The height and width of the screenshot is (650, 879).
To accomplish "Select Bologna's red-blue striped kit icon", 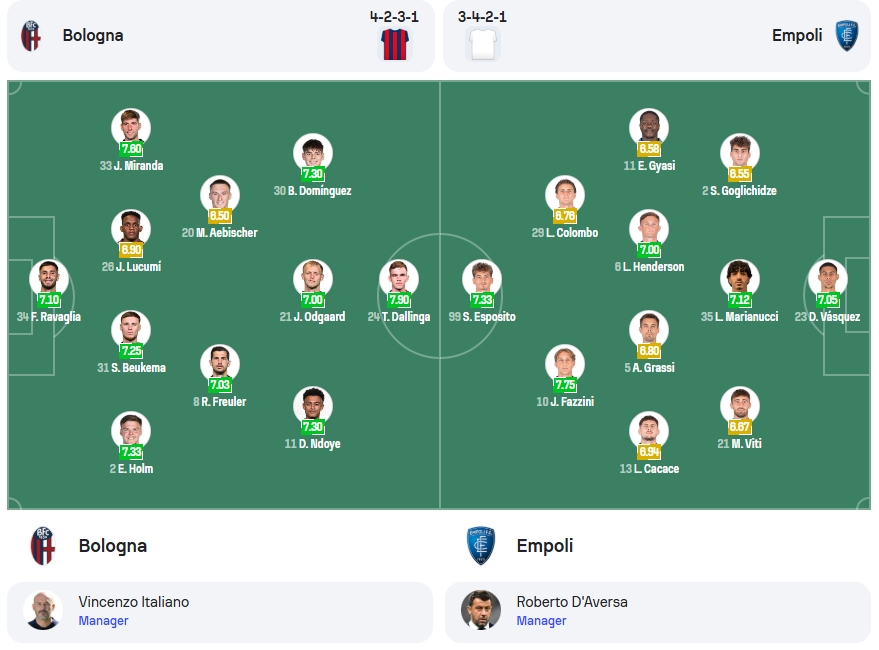I will click(395, 44).
